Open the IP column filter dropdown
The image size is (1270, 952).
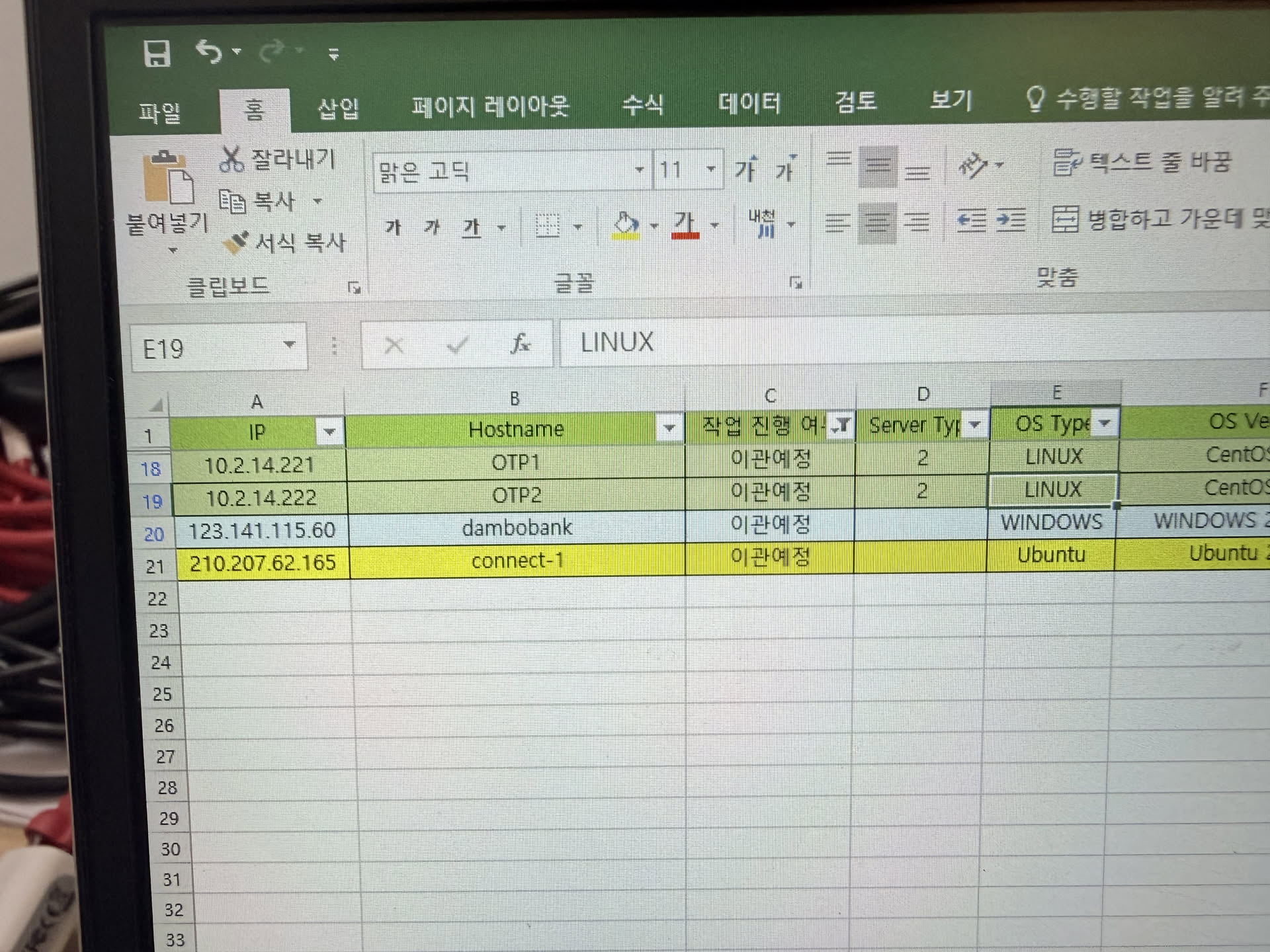[x=329, y=432]
